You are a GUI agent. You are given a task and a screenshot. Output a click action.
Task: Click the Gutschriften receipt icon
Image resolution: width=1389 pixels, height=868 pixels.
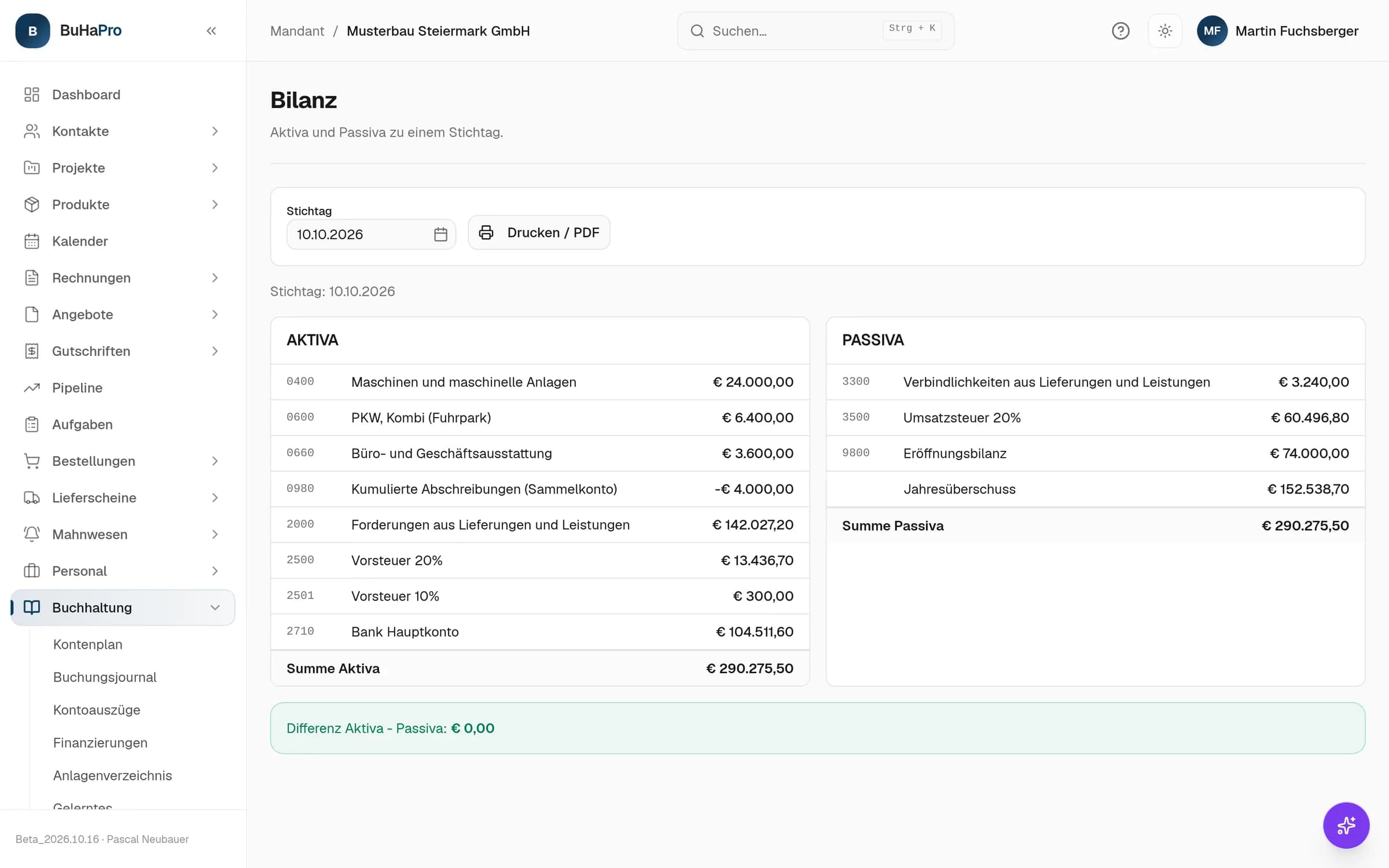(x=32, y=351)
